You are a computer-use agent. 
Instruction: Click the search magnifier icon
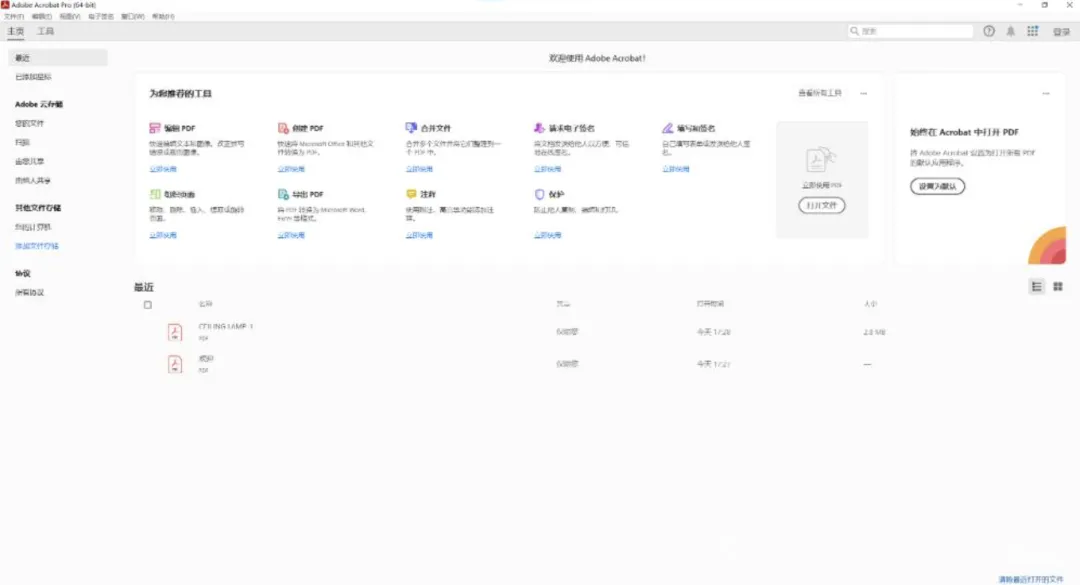pos(854,31)
